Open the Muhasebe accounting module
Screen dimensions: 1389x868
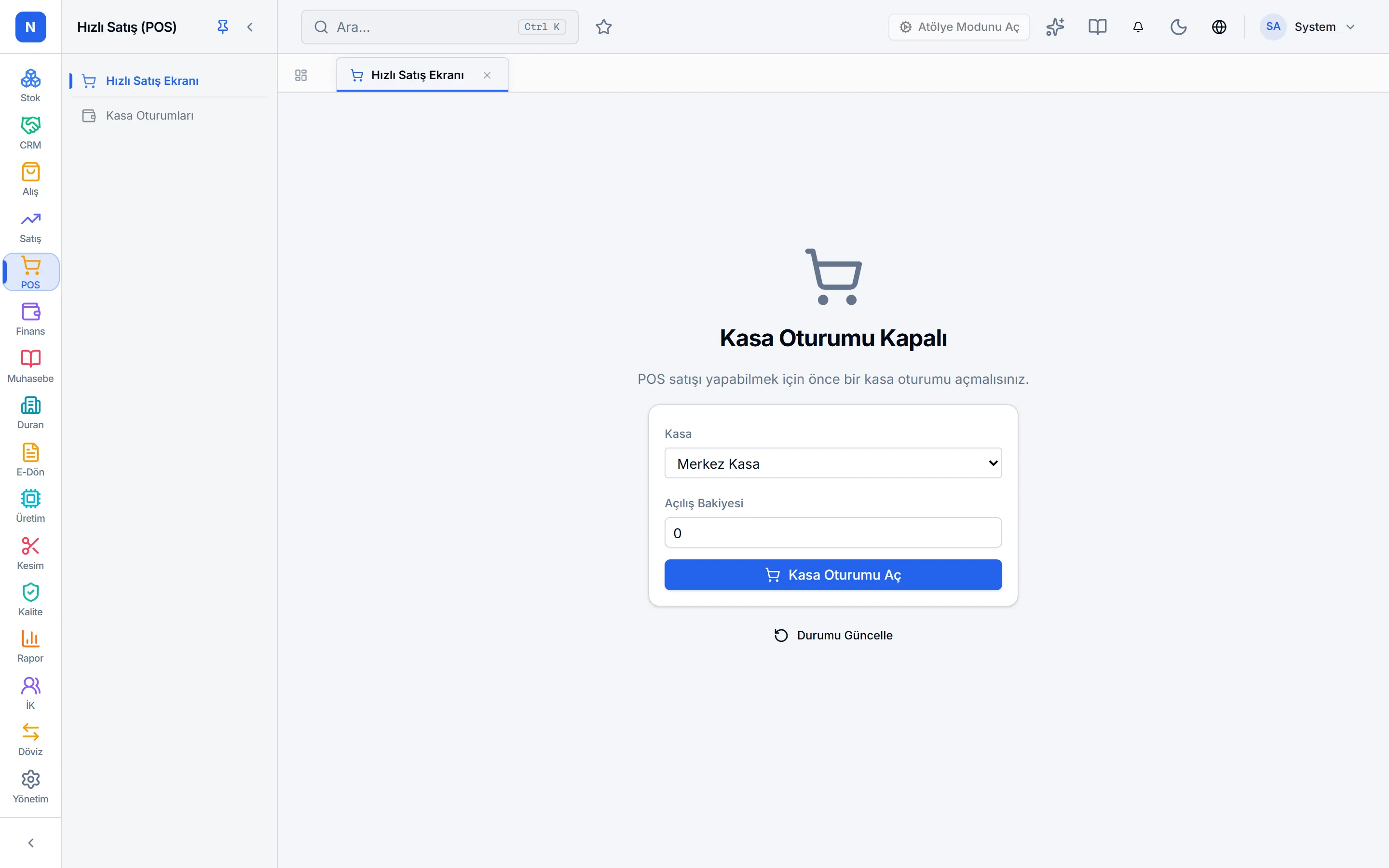[30, 366]
